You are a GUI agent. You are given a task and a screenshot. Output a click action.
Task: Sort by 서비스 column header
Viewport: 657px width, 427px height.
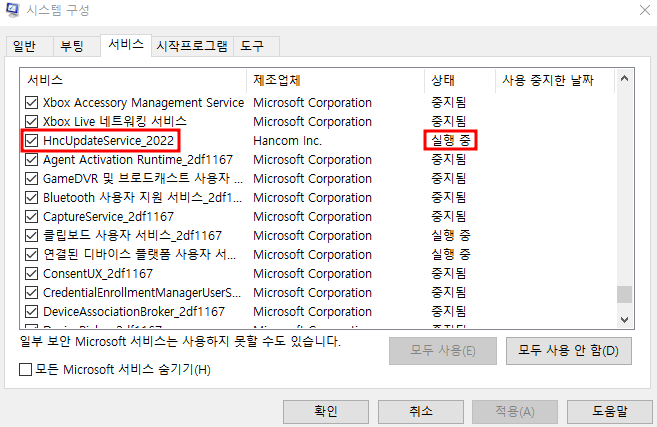point(133,80)
